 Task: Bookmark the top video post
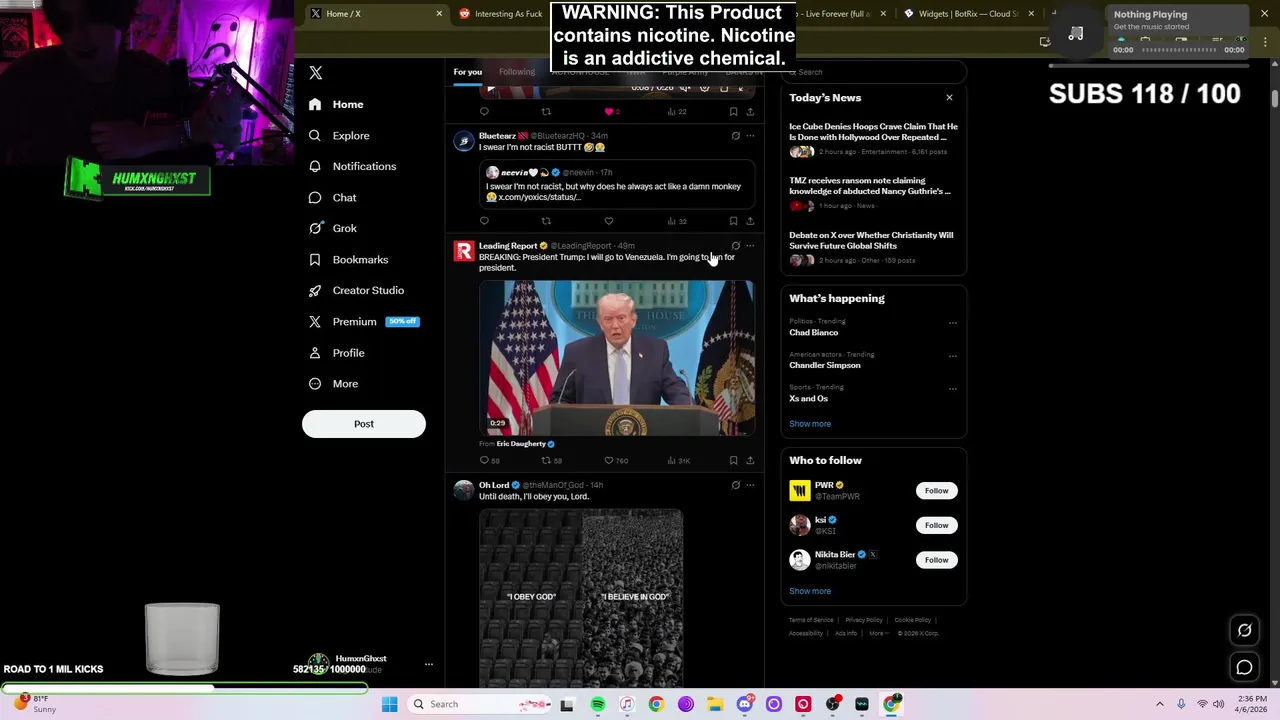tap(733, 112)
